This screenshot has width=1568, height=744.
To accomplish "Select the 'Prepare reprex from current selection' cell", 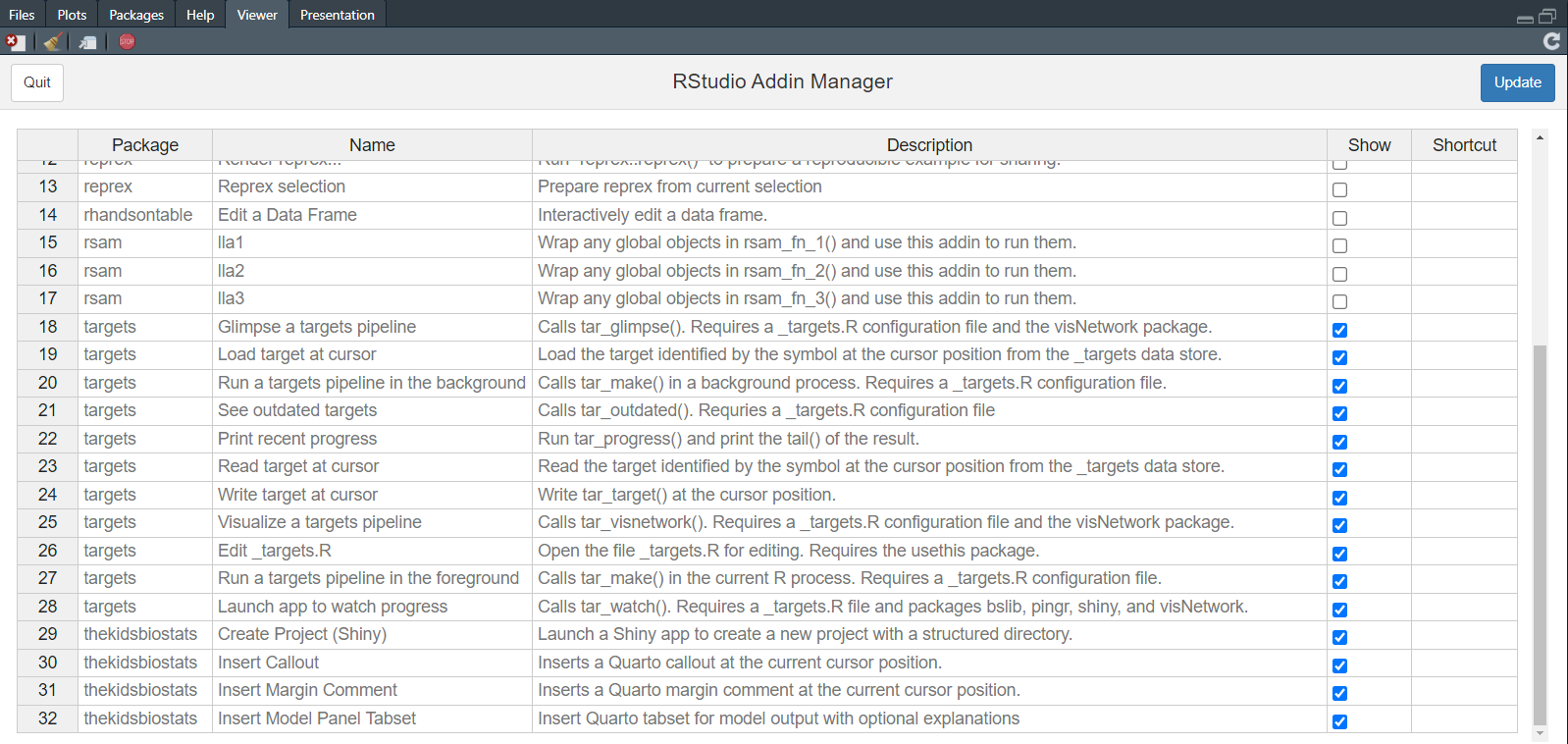I will click(x=929, y=186).
